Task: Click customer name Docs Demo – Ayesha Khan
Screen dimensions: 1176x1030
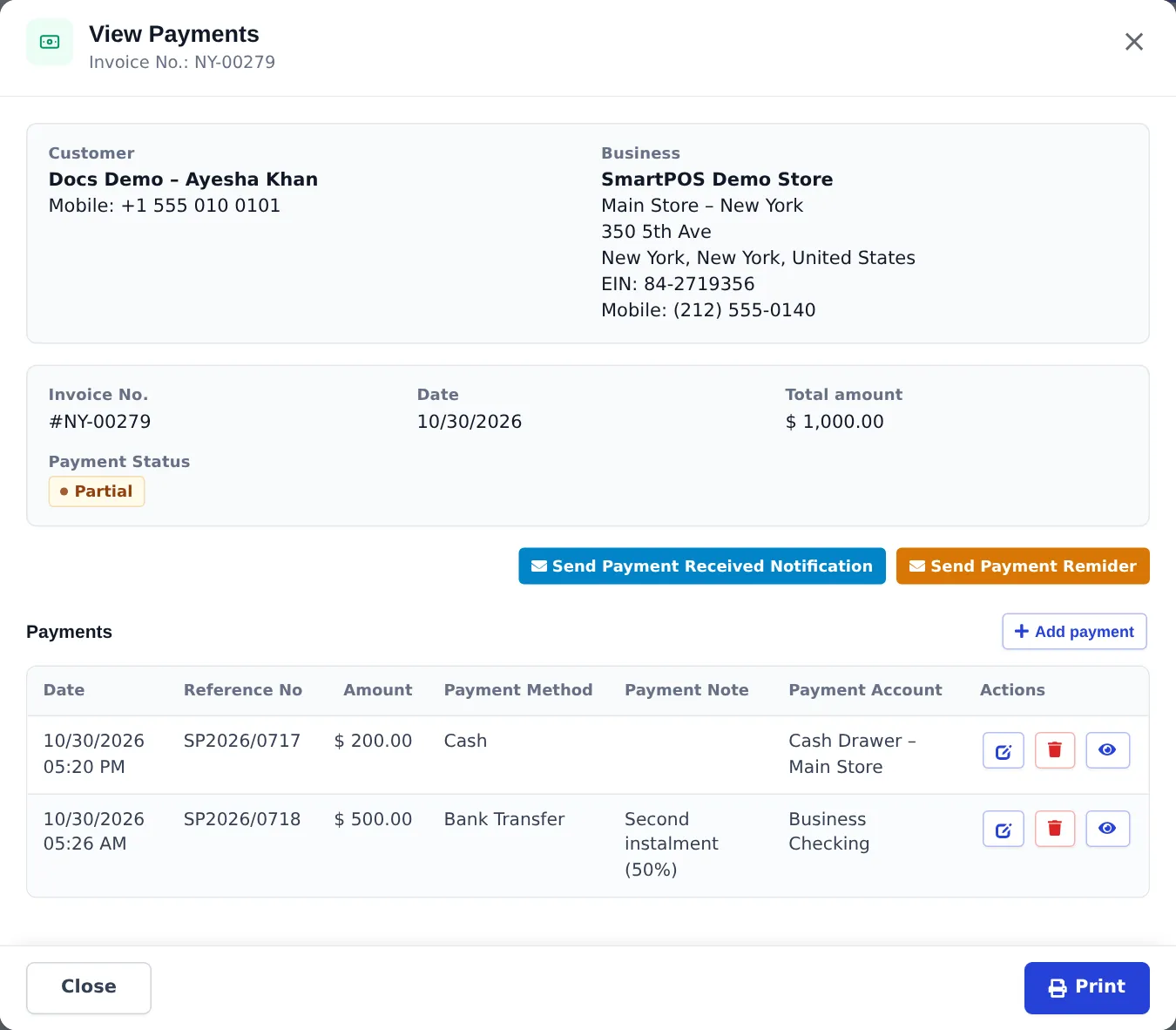Action: pos(183,180)
